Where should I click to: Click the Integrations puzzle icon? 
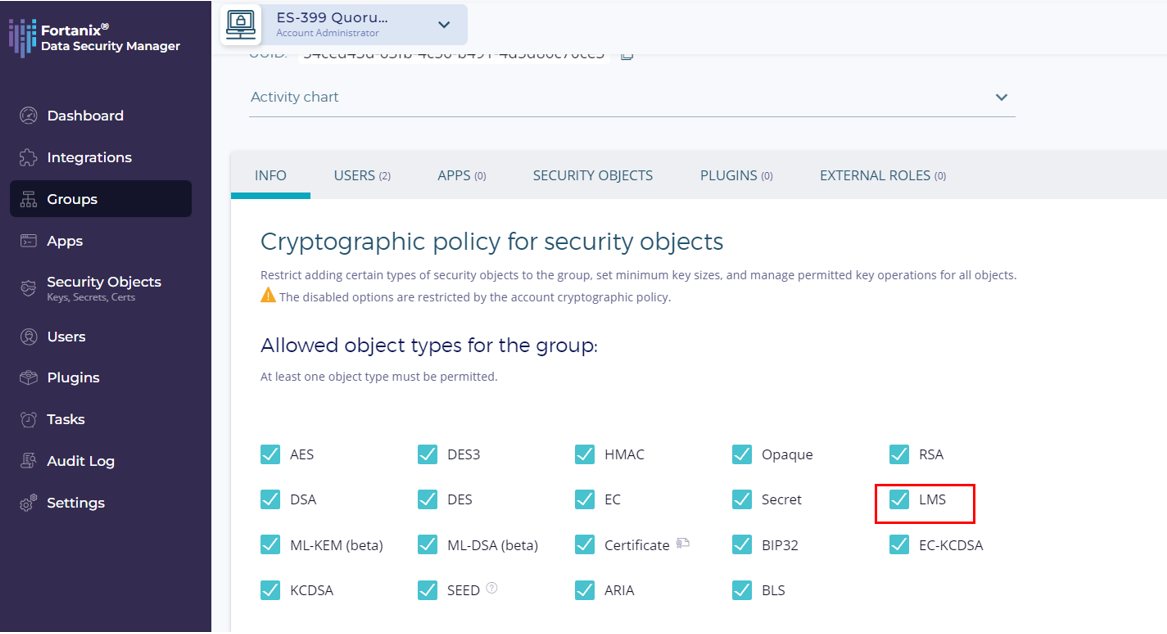(28, 158)
